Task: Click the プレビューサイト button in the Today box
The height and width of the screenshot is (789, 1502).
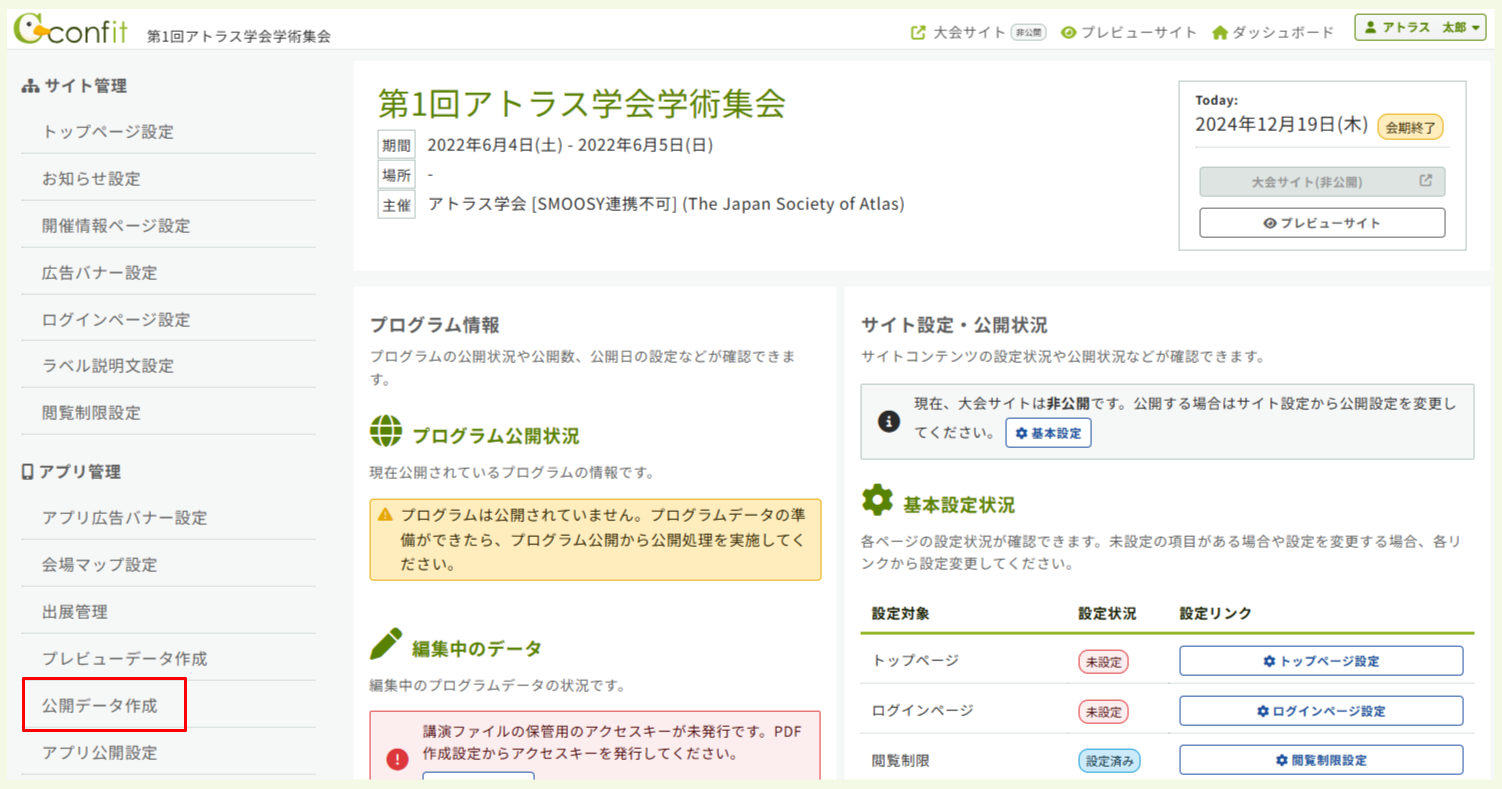Action: coord(1322,221)
